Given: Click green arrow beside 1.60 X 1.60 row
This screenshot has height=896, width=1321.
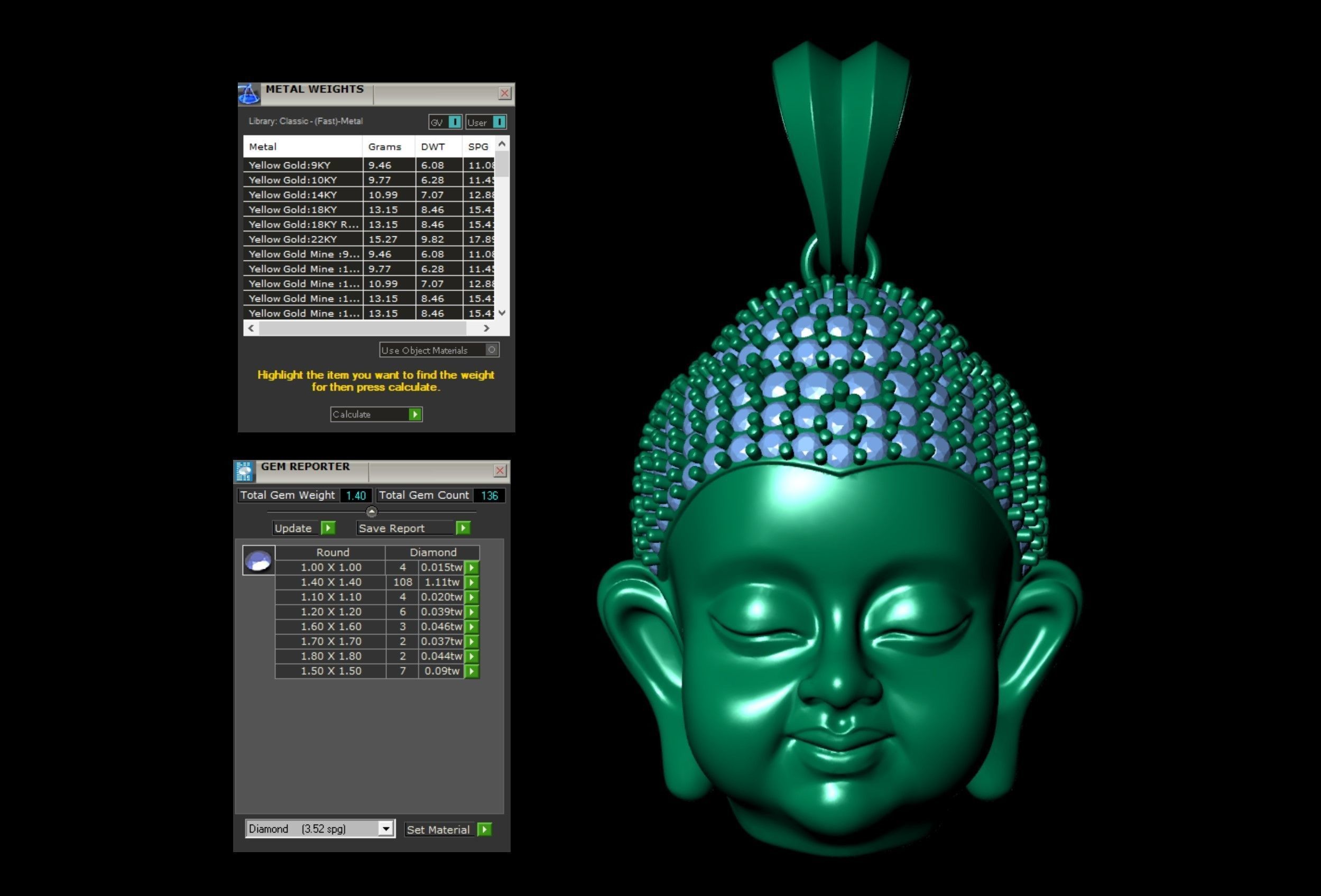Looking at the screenshot, I should 472,626.
